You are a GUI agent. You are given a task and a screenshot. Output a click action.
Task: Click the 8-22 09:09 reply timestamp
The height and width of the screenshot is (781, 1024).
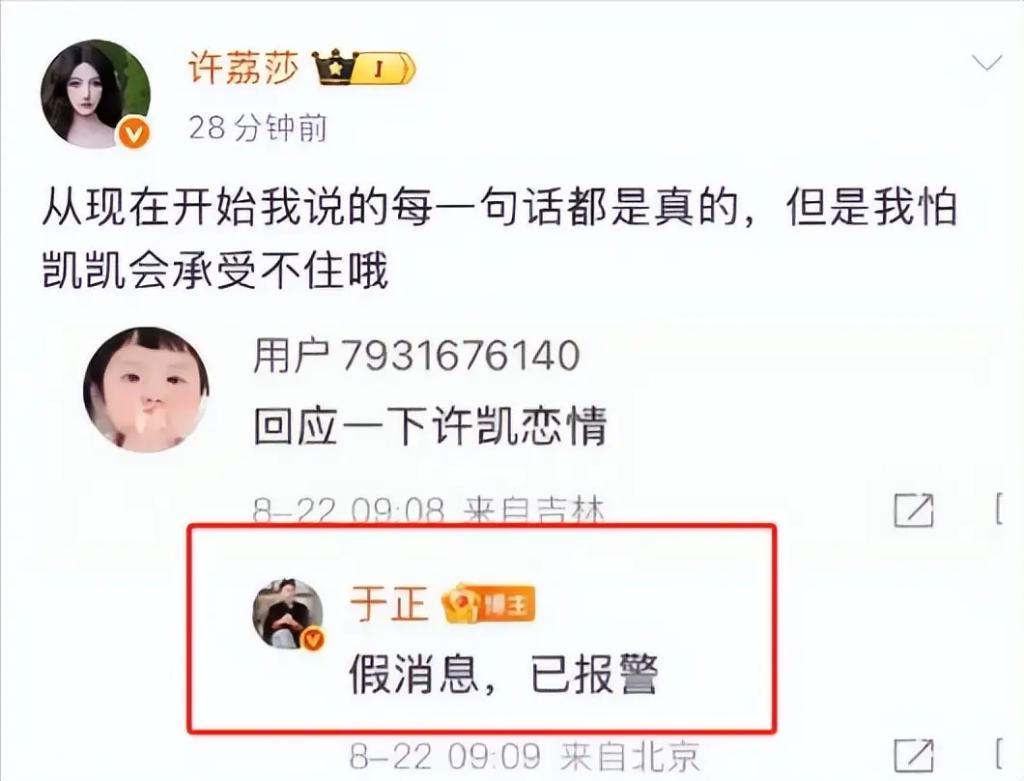[445, 757]
